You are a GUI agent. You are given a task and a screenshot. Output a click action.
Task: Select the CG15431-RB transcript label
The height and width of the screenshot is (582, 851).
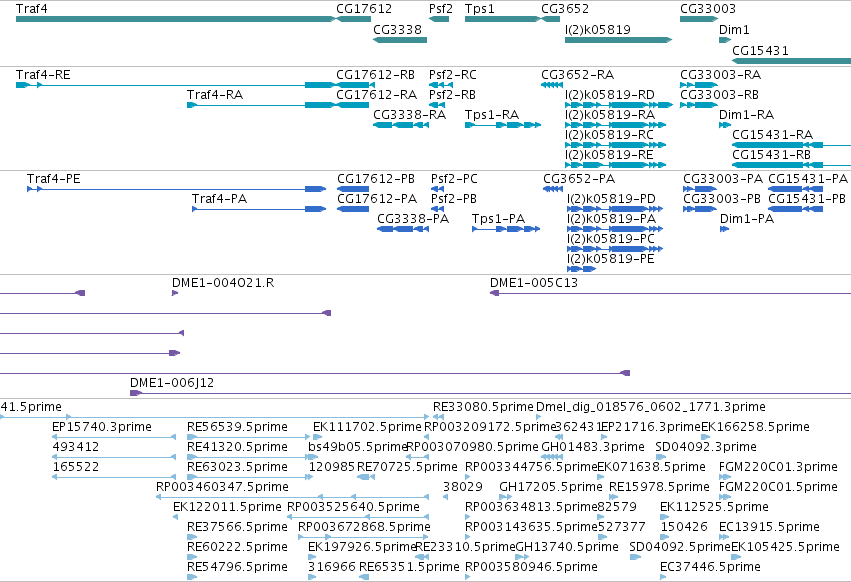771,155
